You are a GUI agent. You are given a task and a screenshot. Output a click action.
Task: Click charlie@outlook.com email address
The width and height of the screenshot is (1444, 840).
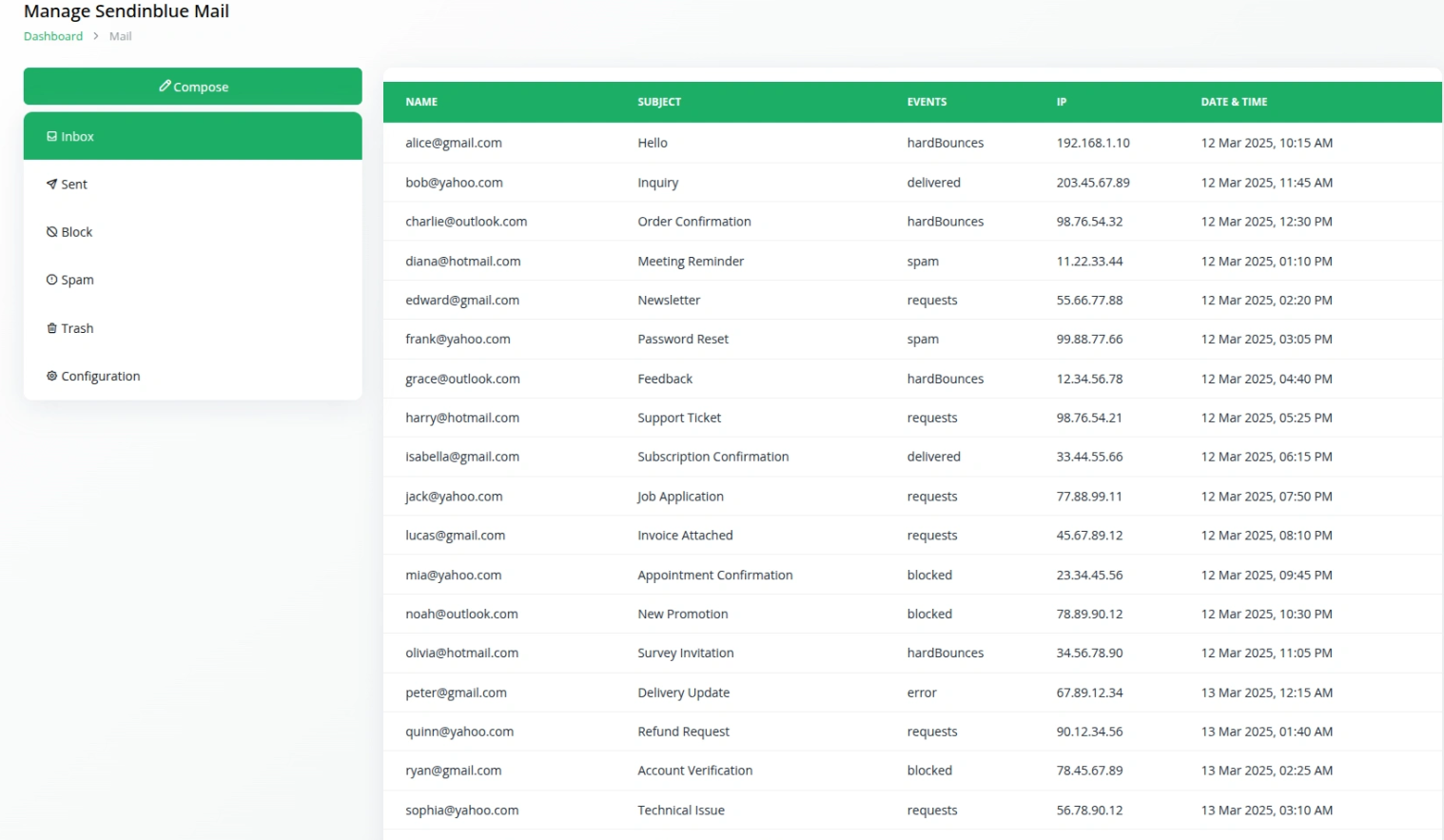tap(466, 222)
